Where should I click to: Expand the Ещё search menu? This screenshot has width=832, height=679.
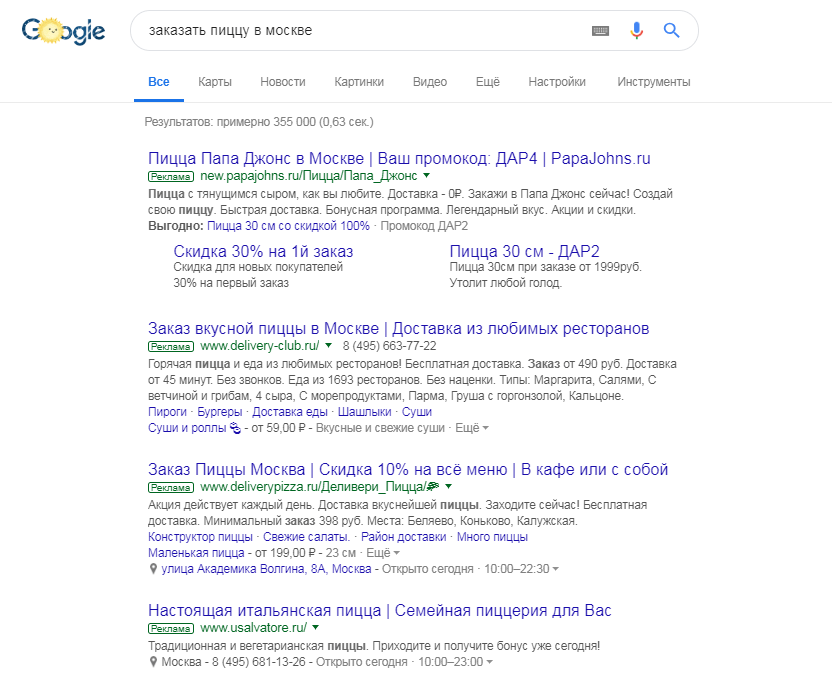pyautogui.click(x=488, y=82)
